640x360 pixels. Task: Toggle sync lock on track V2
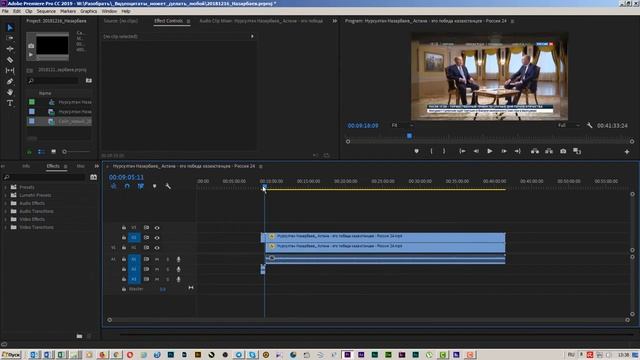point(146,238)
